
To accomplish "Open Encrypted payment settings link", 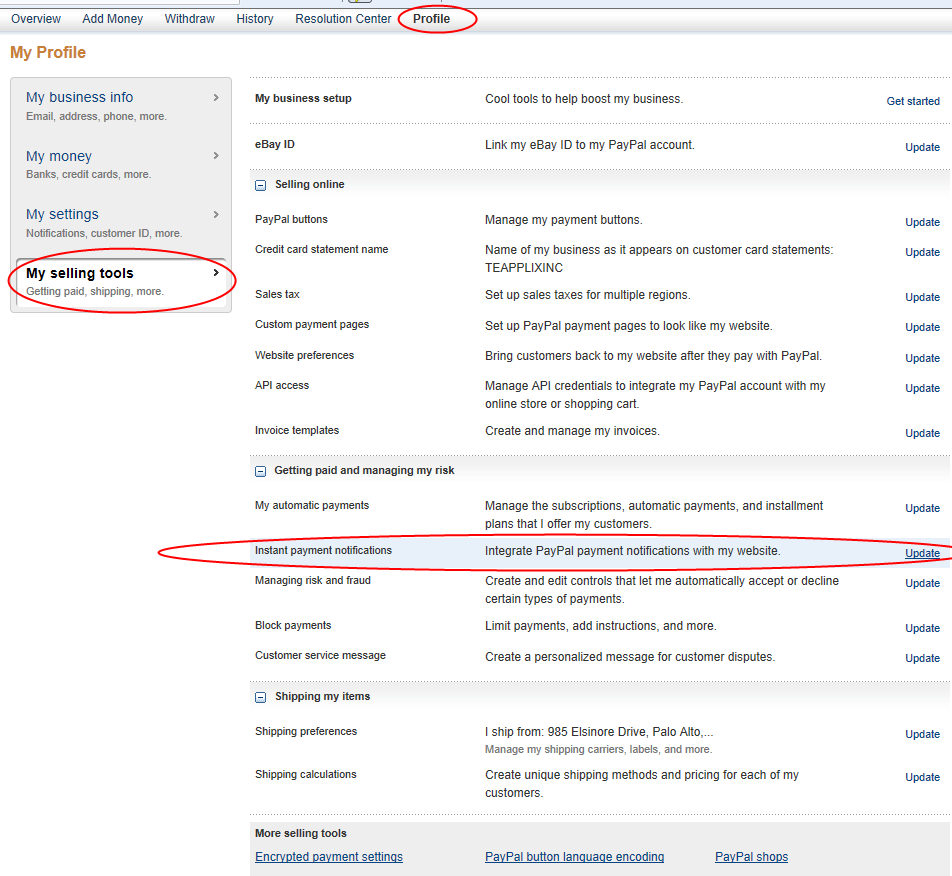I will 328,857.
